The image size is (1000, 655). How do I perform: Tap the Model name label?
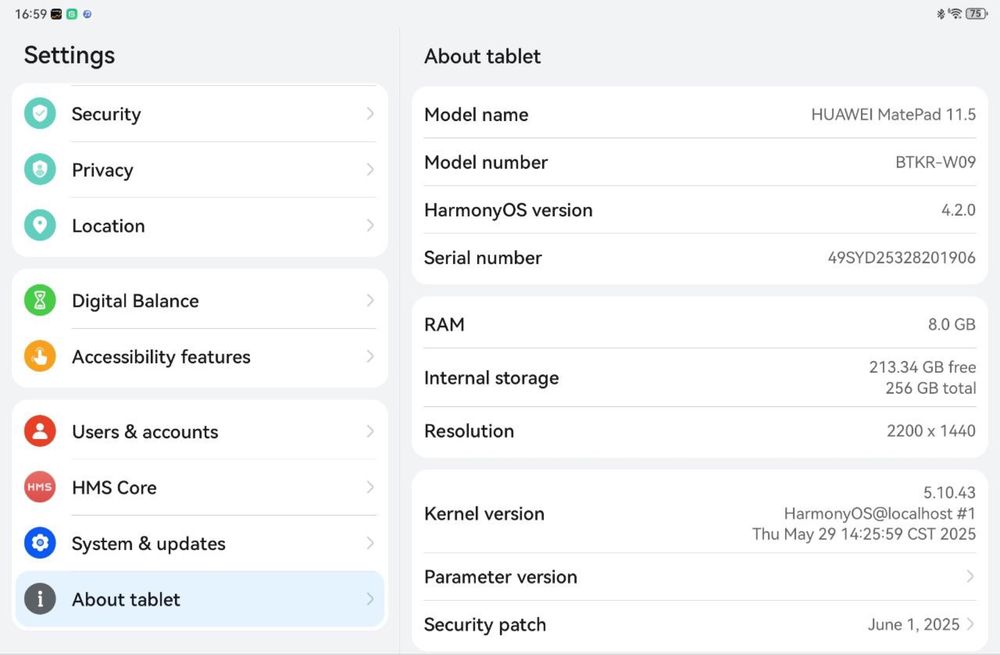476,115
